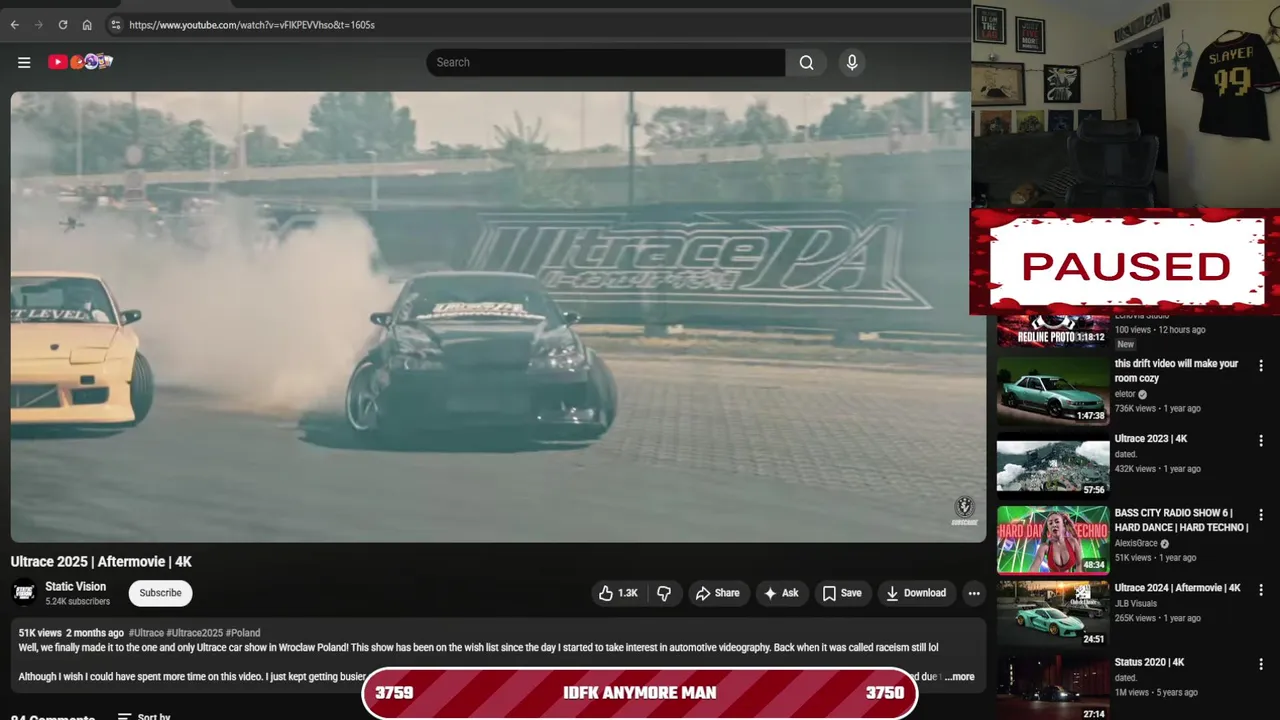Click the video player to play
The width and height of the screenshot is (1280, 720).
pyautogui.click(x=498, y=317)
